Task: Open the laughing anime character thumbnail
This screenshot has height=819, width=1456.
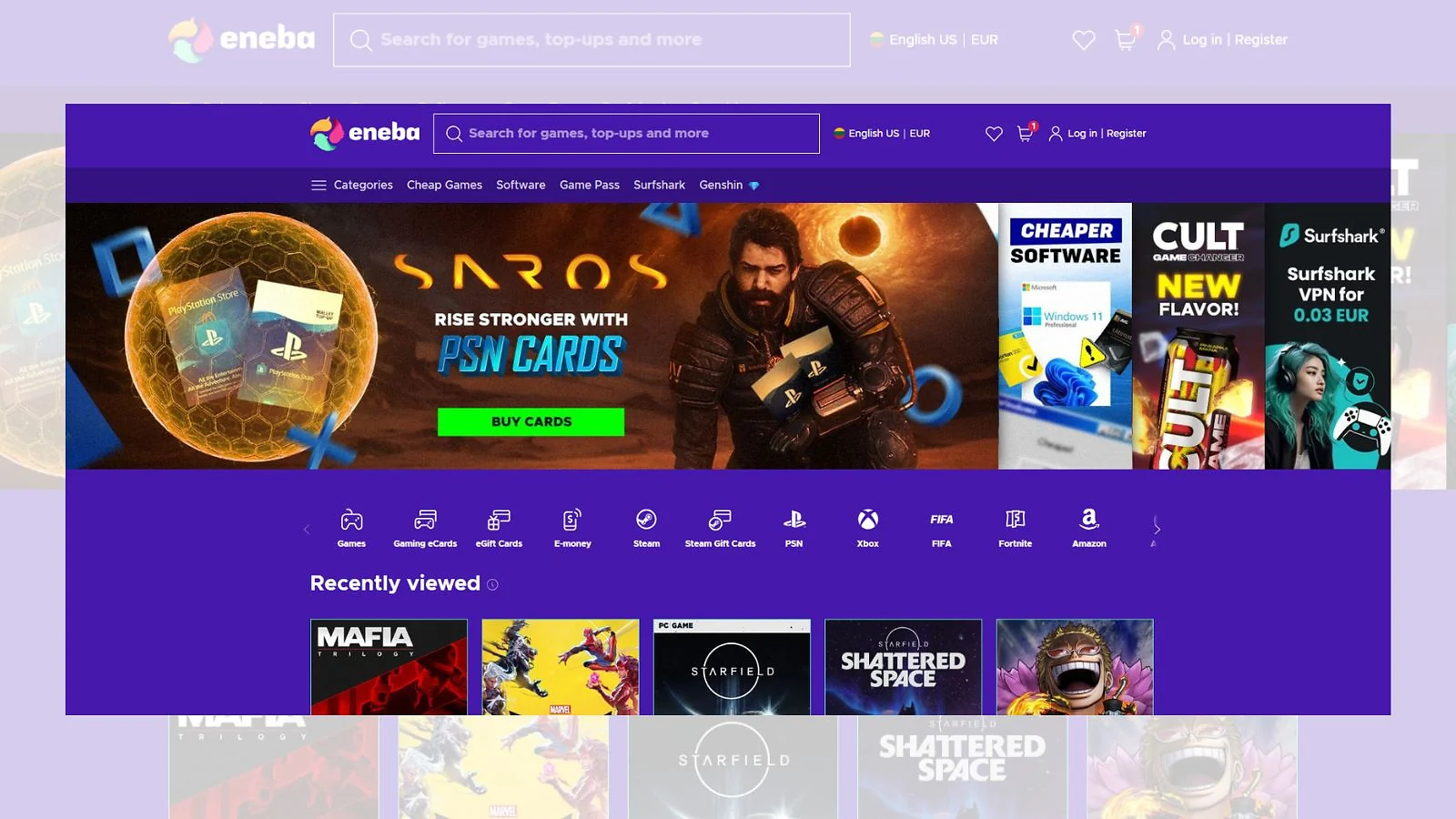Action: point(1075,667)
